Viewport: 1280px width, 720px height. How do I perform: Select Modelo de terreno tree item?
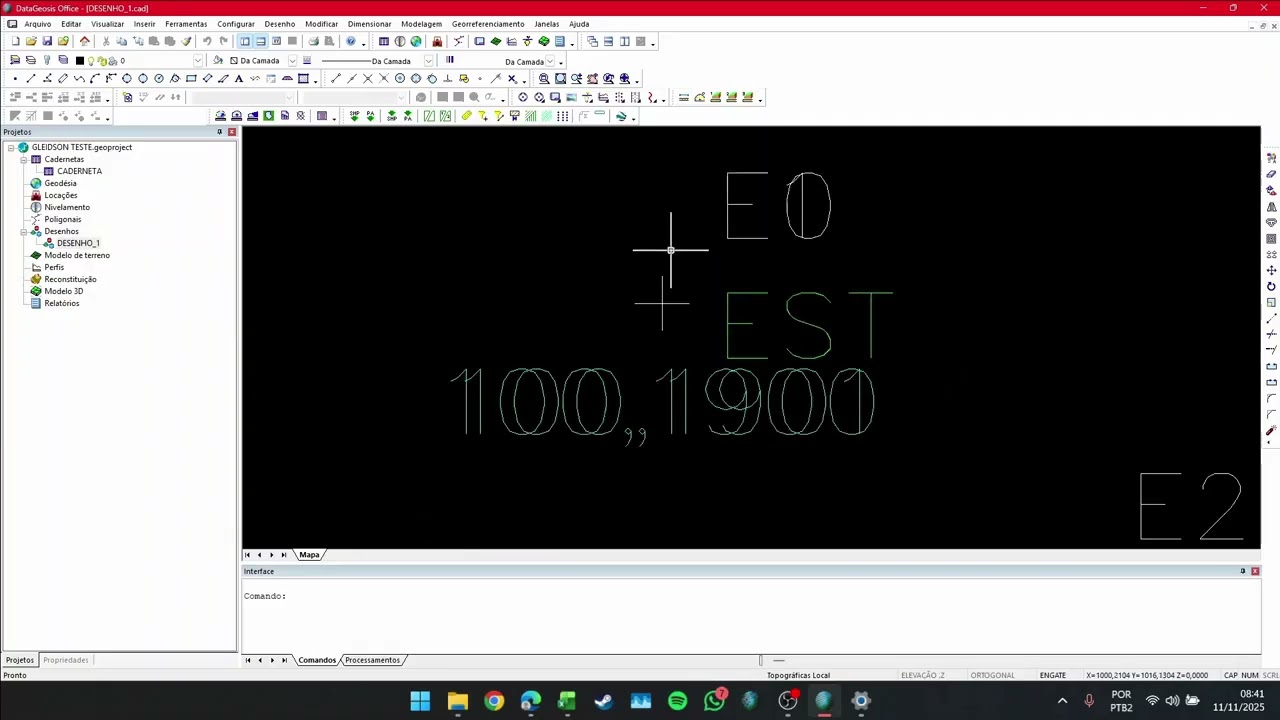coord(77,255)
